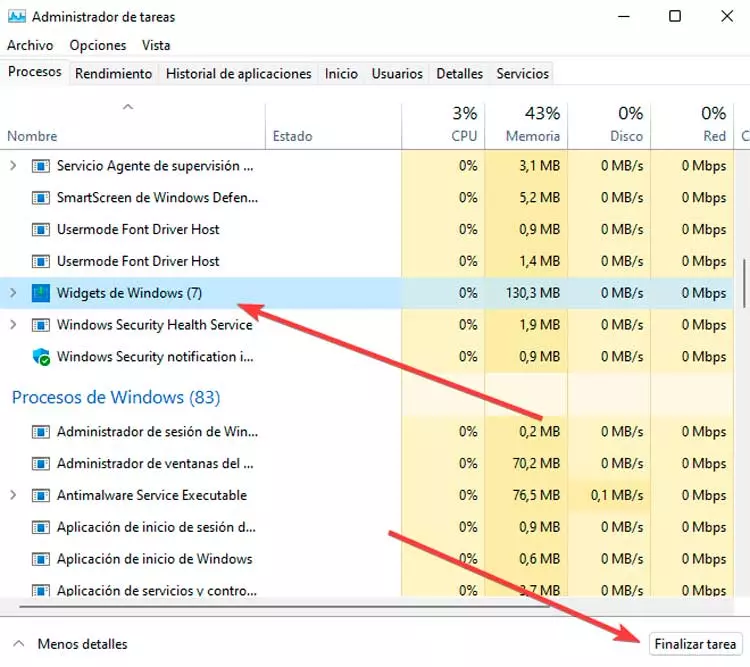Open the Vista menu
The height and width of the screenshot is (667, 750).
(x=156, y=45)
